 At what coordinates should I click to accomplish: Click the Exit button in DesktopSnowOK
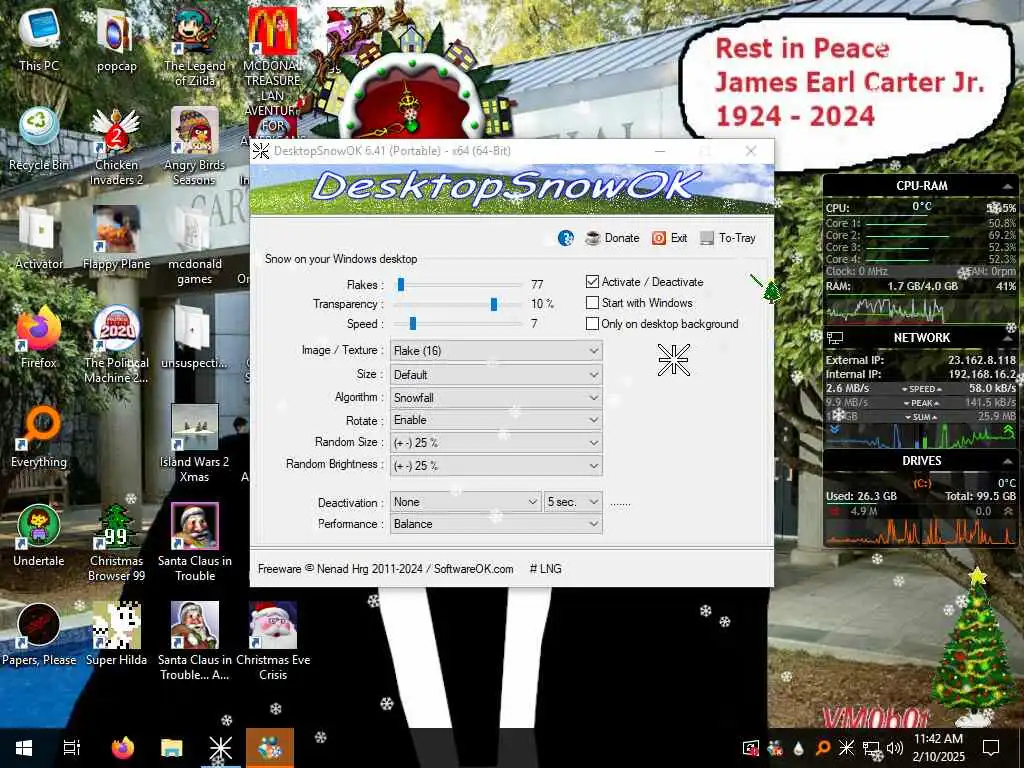[x=670, y=238]
